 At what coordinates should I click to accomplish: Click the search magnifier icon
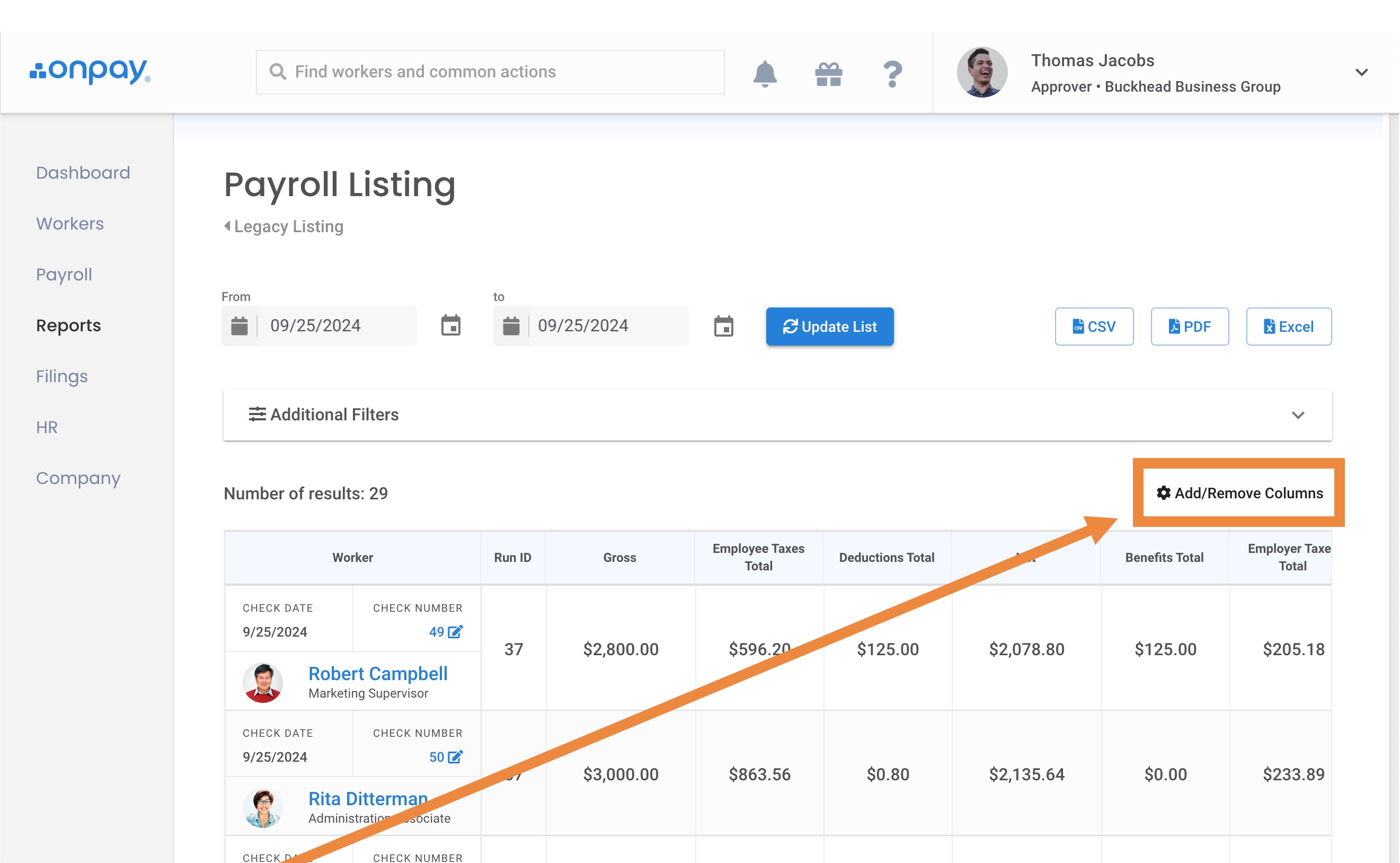[277, 72]
